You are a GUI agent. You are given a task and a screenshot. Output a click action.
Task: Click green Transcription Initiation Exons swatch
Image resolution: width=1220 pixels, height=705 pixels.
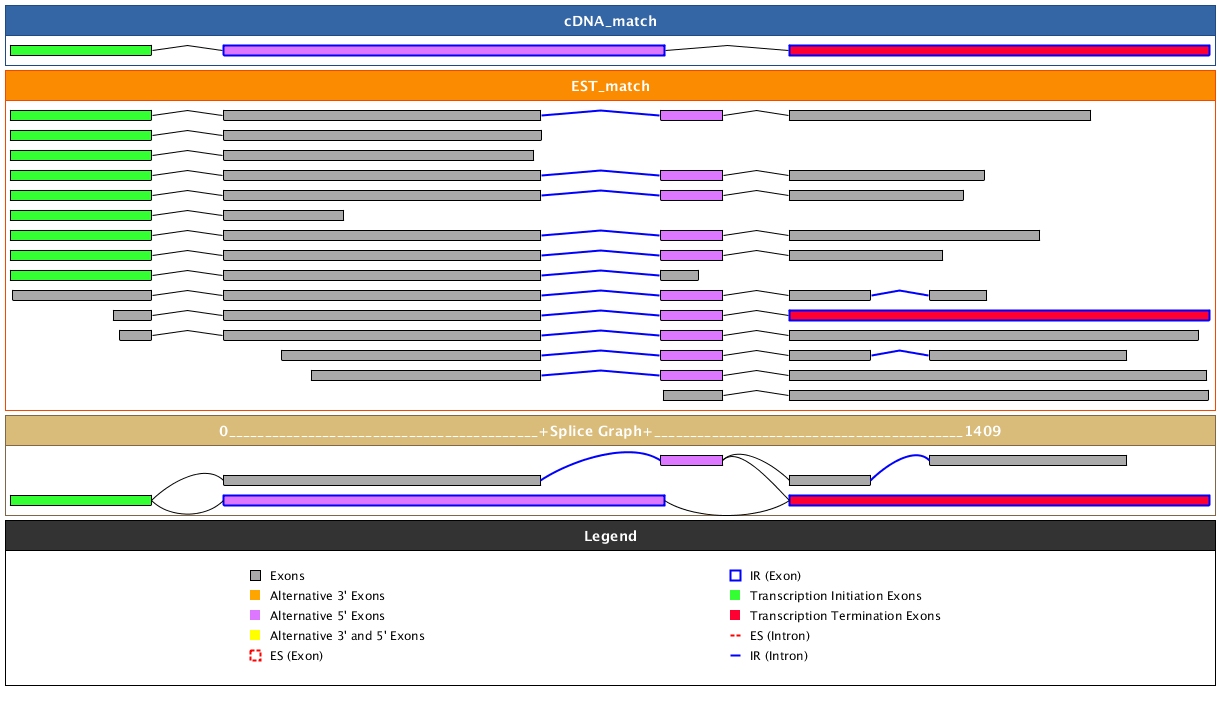click(735, 596)
